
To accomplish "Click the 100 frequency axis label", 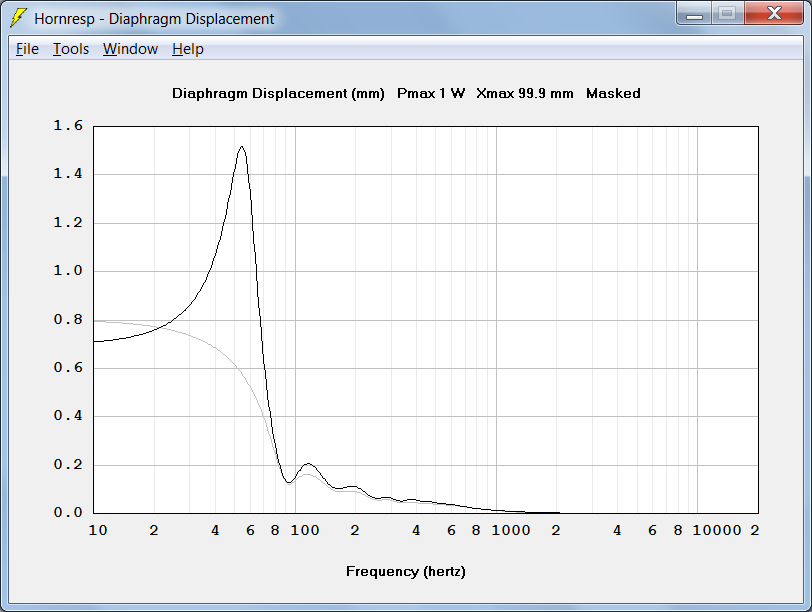I will point(304,530).
